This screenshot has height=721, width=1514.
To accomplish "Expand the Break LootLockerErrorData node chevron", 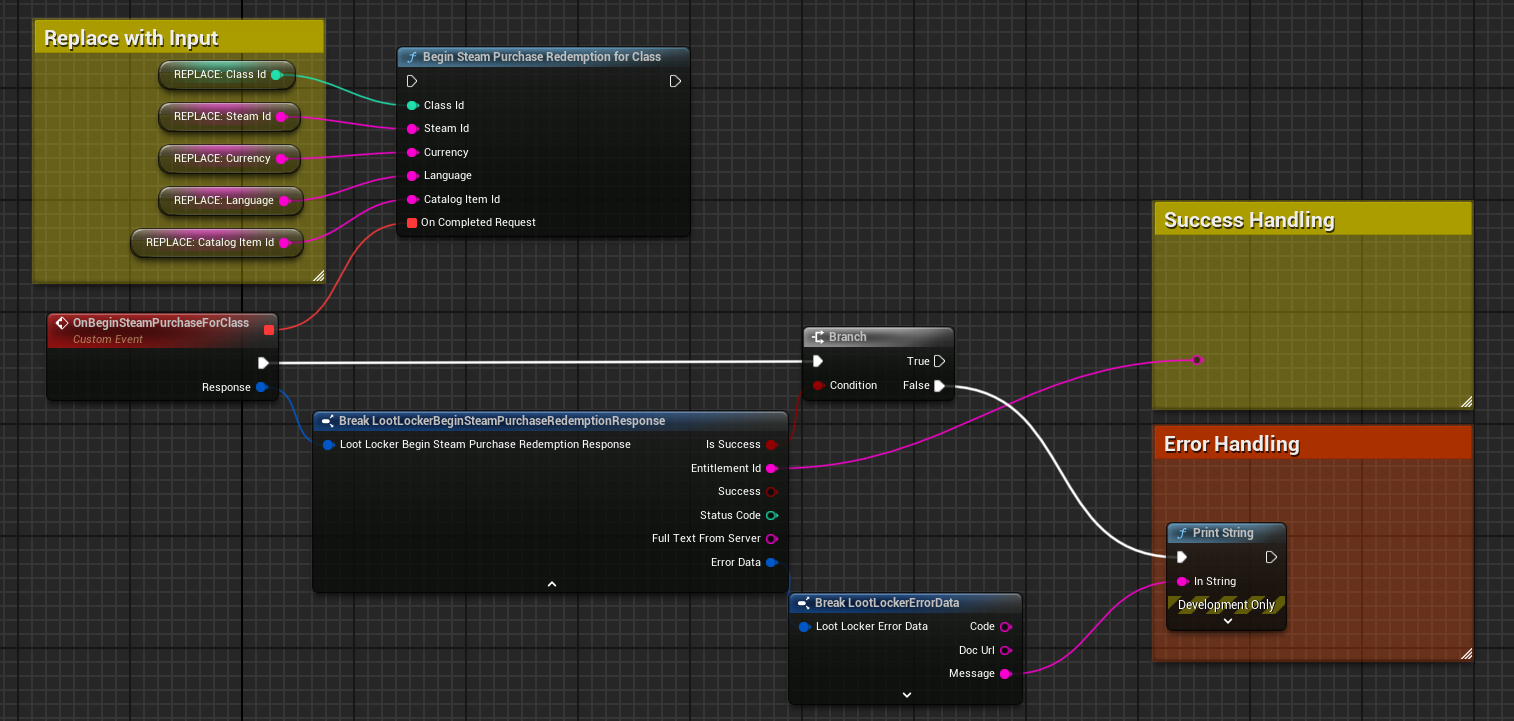I will pyautogui.click(x=906, y=694).
